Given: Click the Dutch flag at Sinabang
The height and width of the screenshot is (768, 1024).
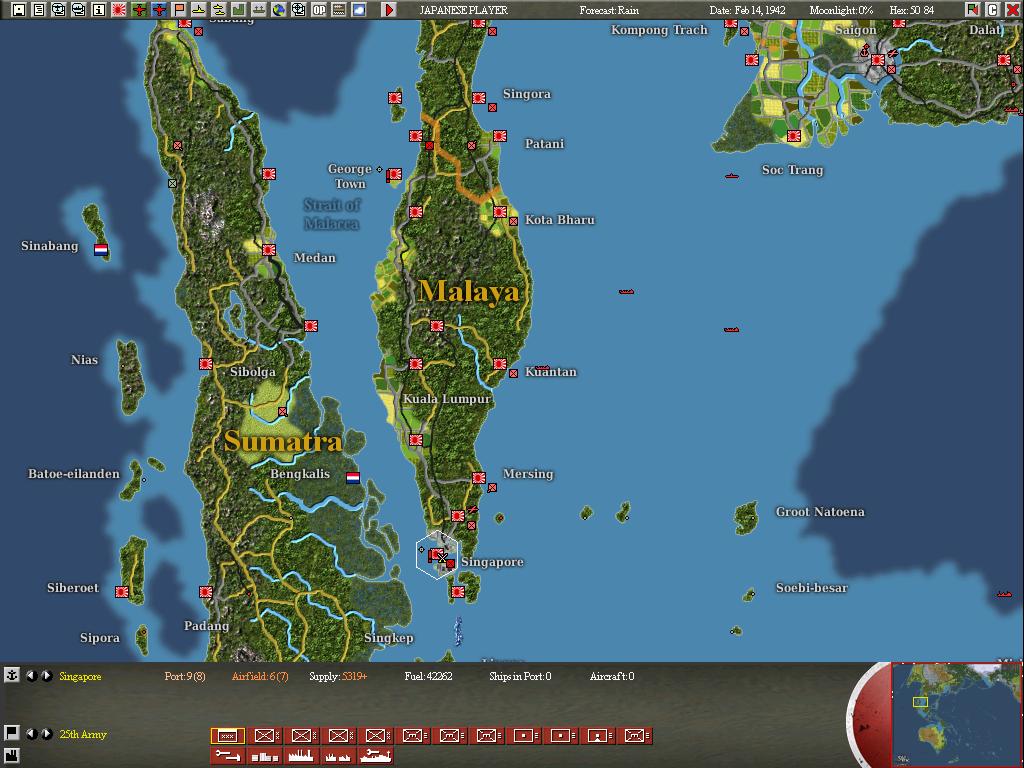Looking at the screenshot, I should click(x=101, y=249).
